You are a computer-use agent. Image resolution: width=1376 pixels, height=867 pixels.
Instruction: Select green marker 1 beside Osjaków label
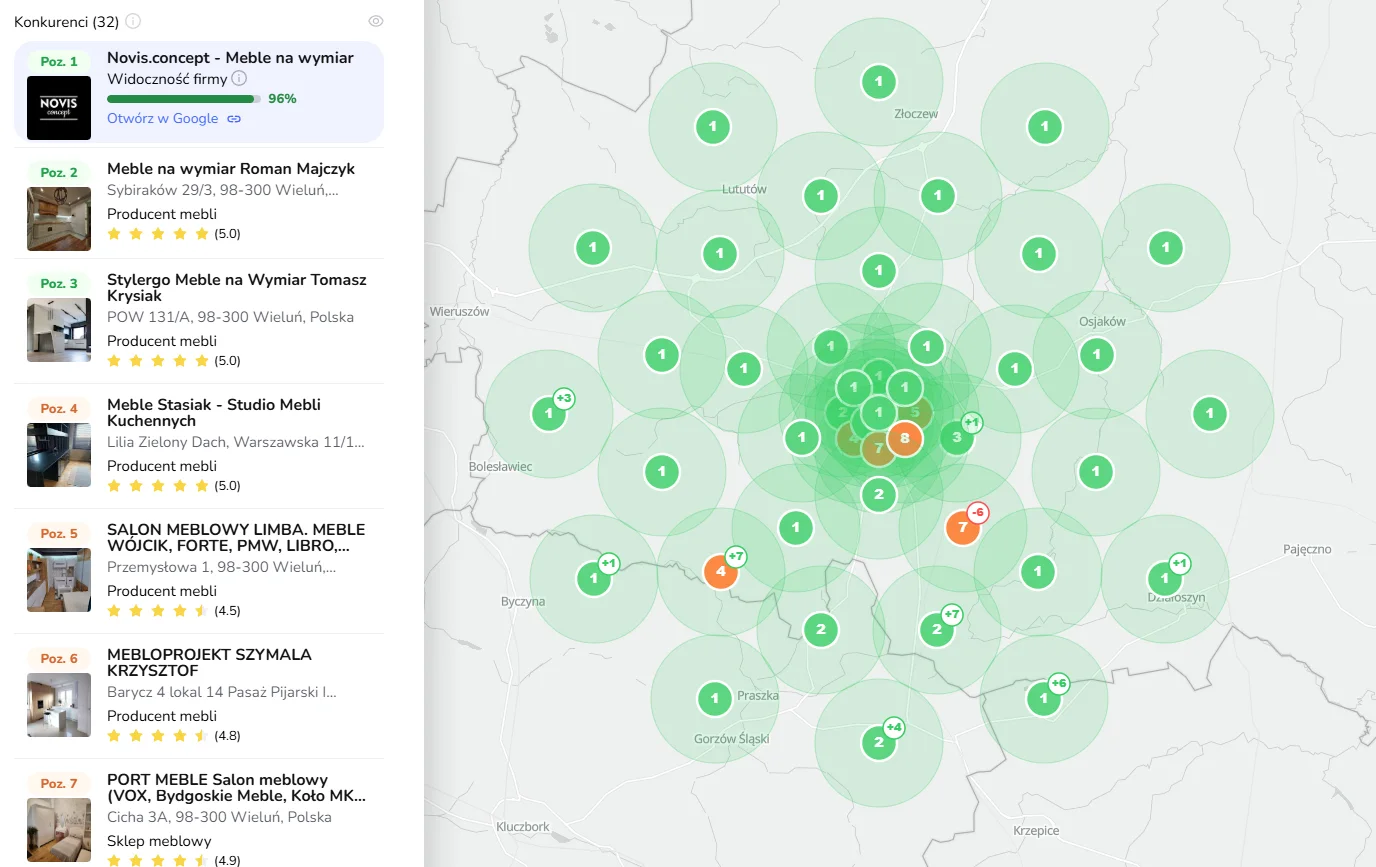coord(1097,354)
